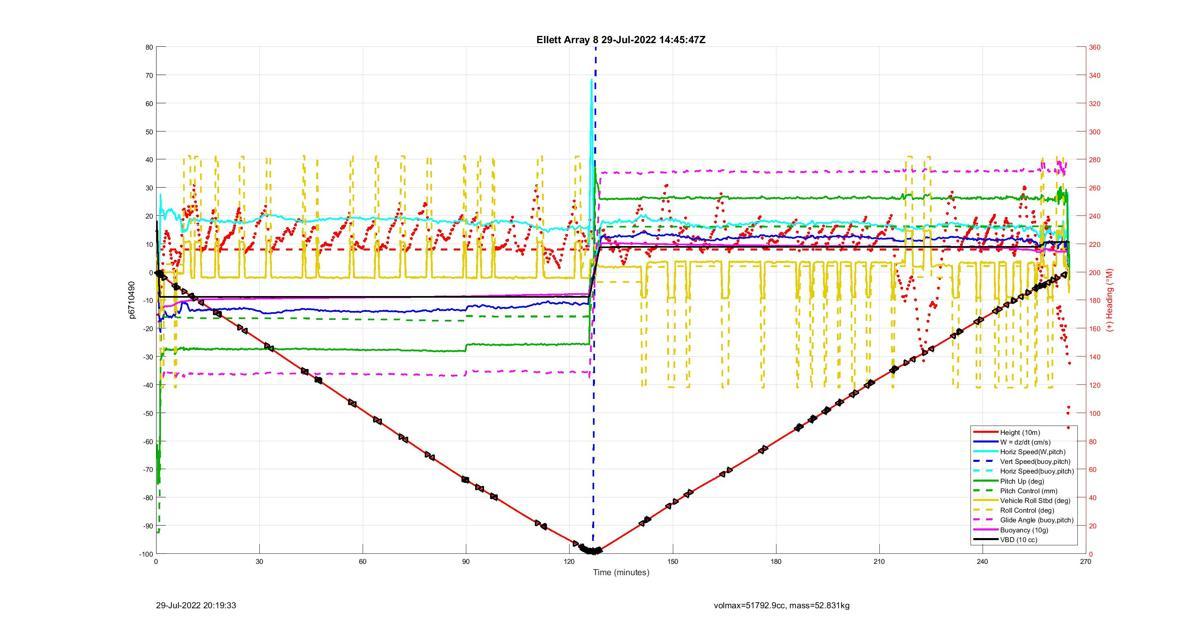The height and width of the screenshot is (622, 1200).
Task: Select the 'Vert Speed(buoy,pitch)' legend entry
Action: pyautogui.click(x=1035, y=461)
